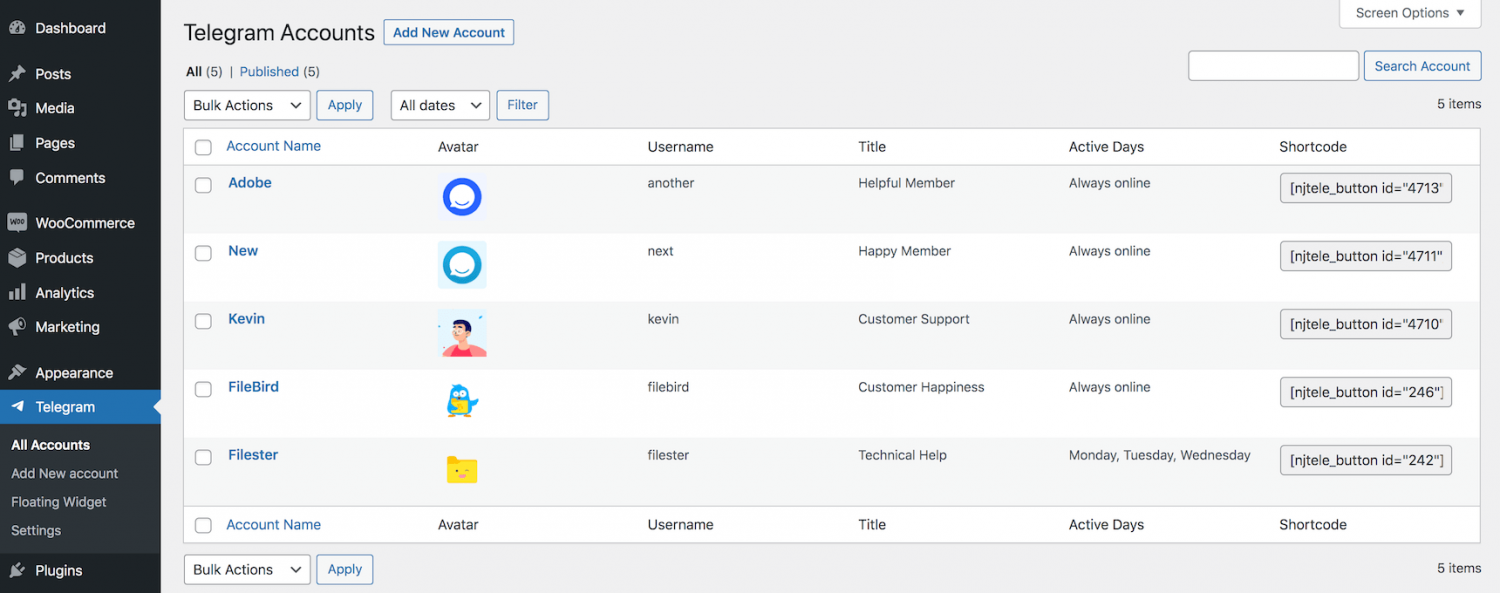Click the Add New Account button
Viewport: 1500px width, 593px height.
(x=448, y=32)
